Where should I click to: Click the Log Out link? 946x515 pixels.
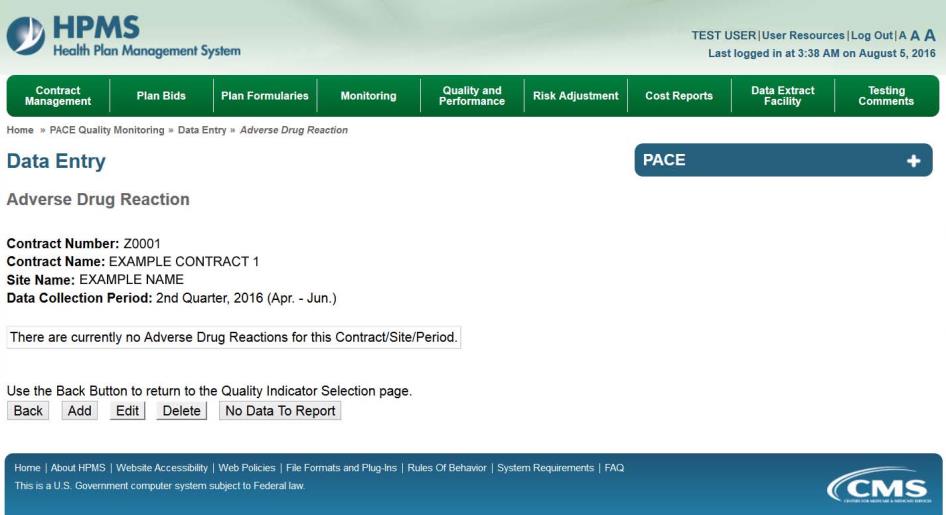[872, 36]
